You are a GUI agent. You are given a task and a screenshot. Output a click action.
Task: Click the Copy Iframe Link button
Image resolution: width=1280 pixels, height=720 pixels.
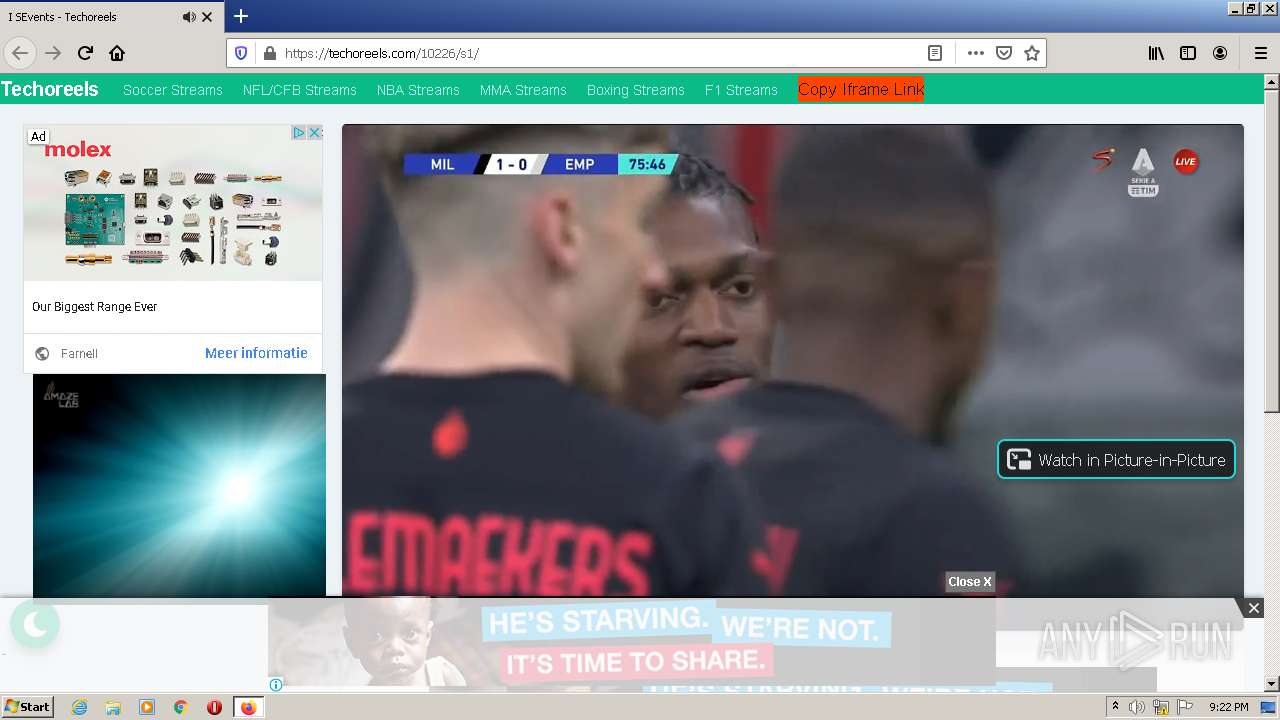click(x=861, y=89)
